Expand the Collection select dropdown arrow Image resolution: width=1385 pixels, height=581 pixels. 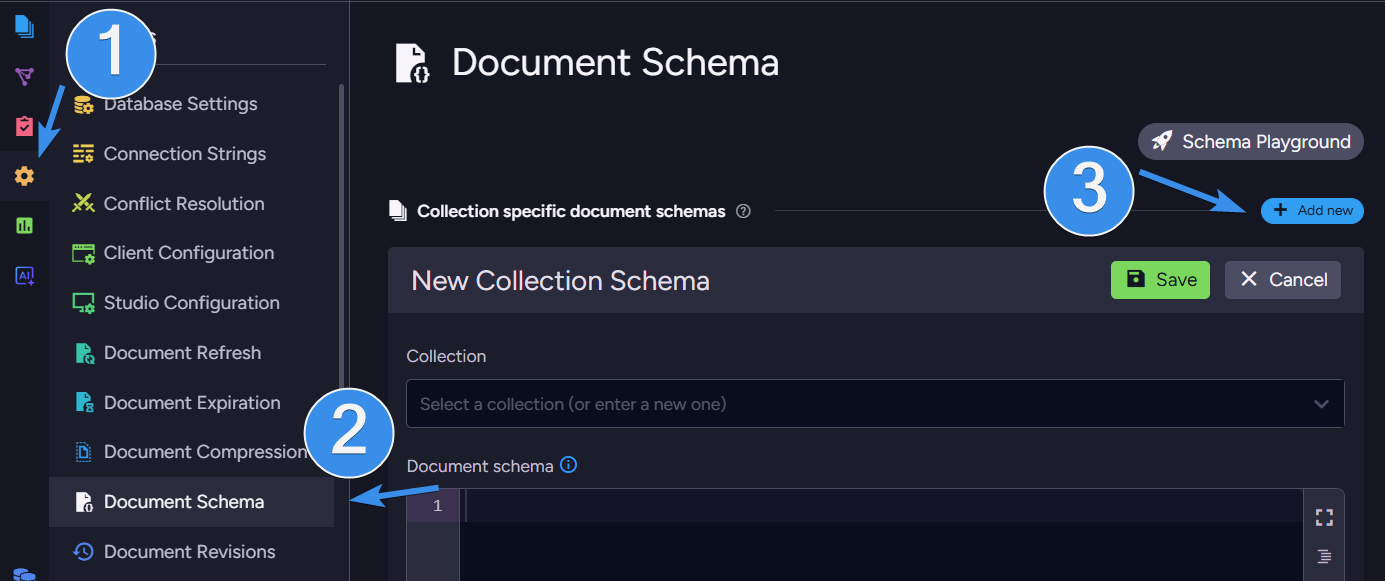point(1321,404)
